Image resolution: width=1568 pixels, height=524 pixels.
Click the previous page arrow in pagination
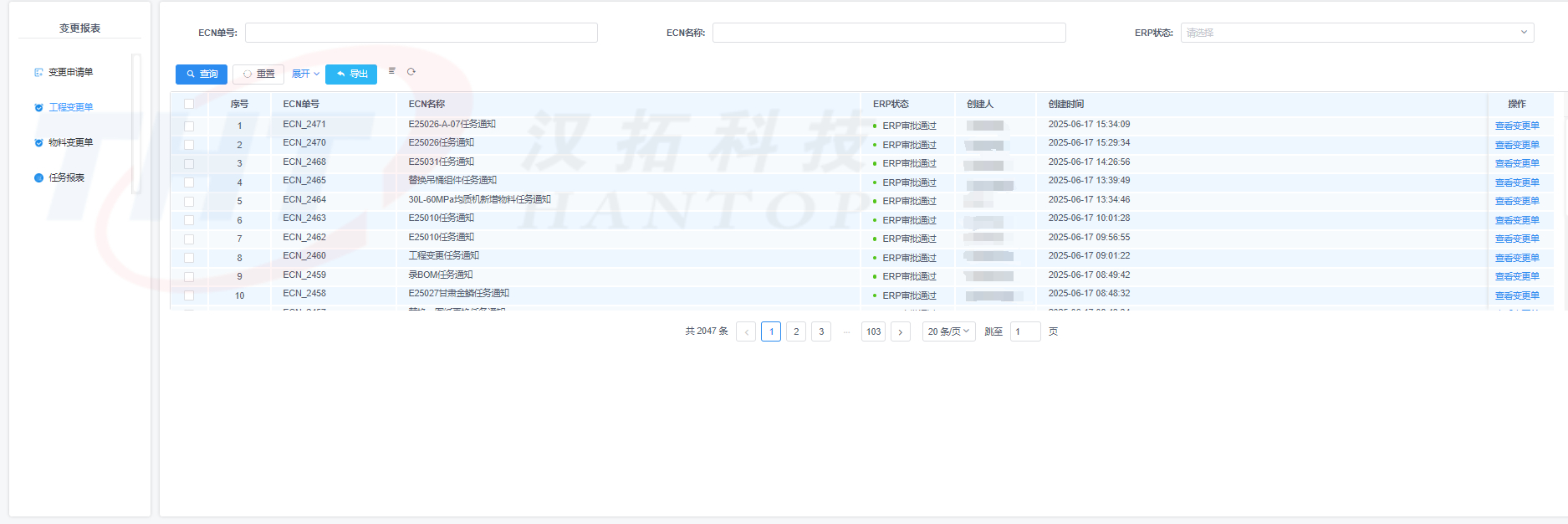[746, 331]
